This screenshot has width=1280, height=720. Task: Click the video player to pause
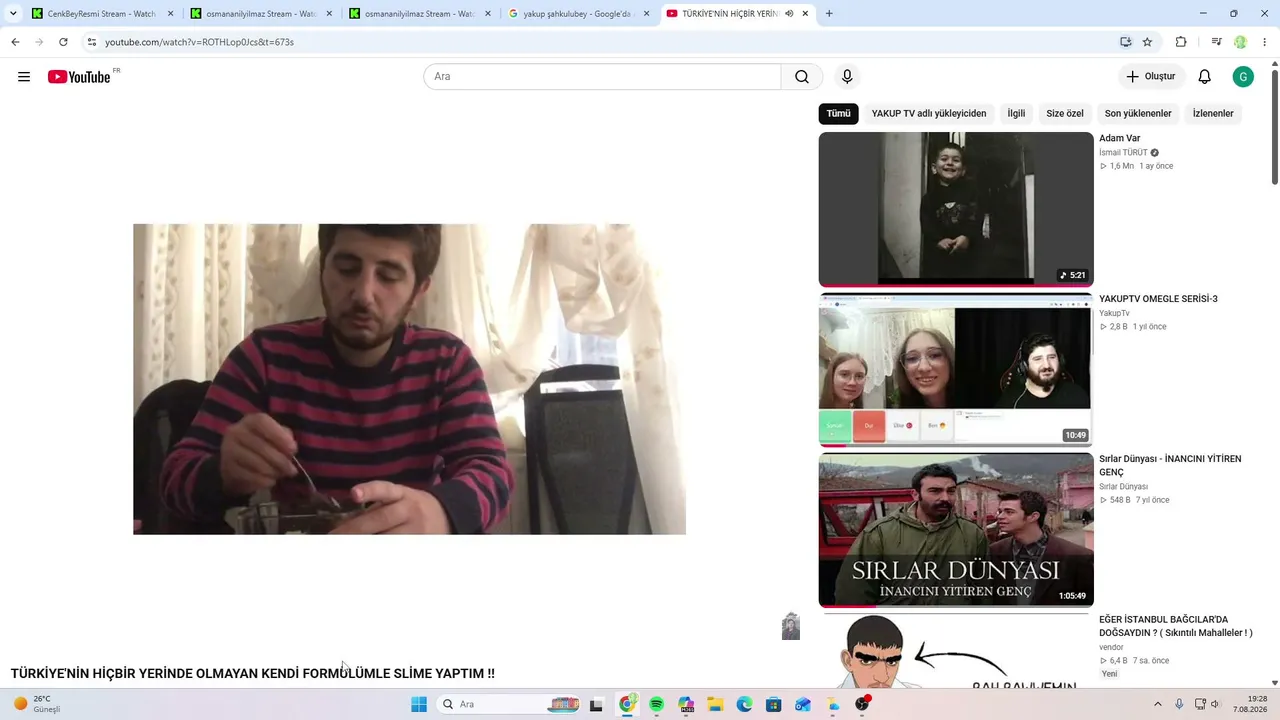coord(409,379)
